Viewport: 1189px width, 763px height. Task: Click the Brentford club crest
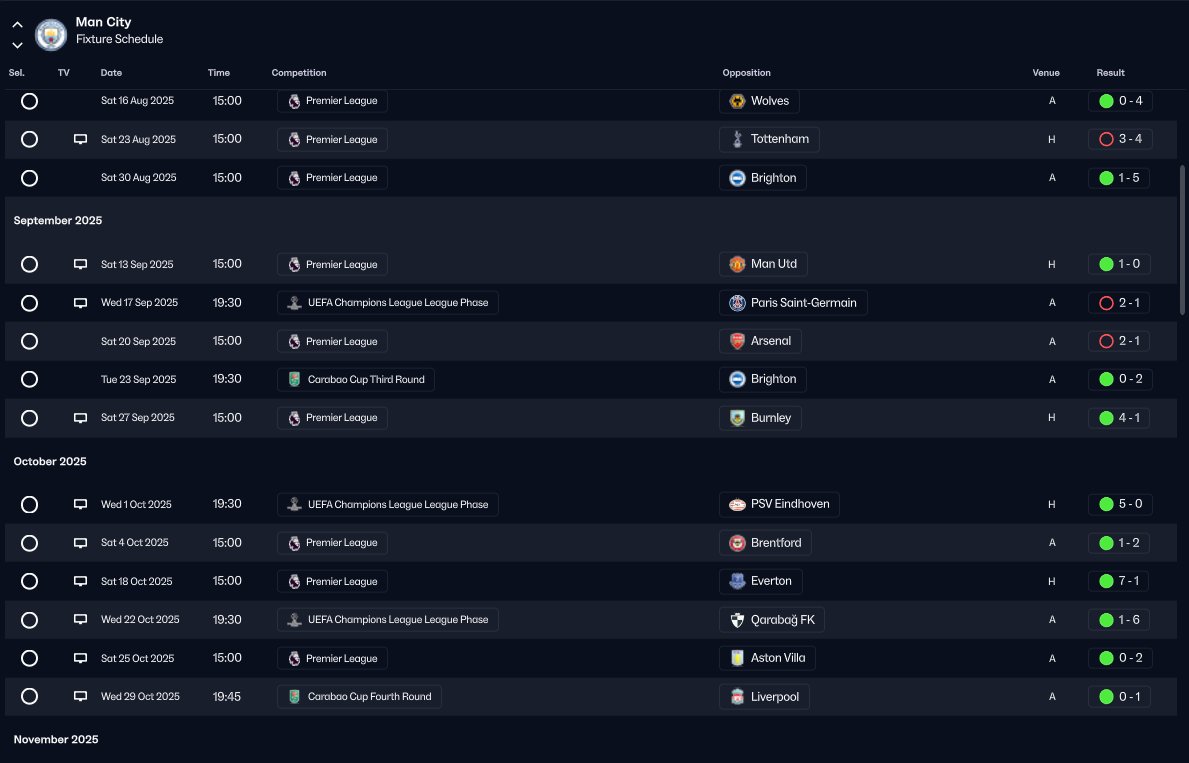[737, 543]
